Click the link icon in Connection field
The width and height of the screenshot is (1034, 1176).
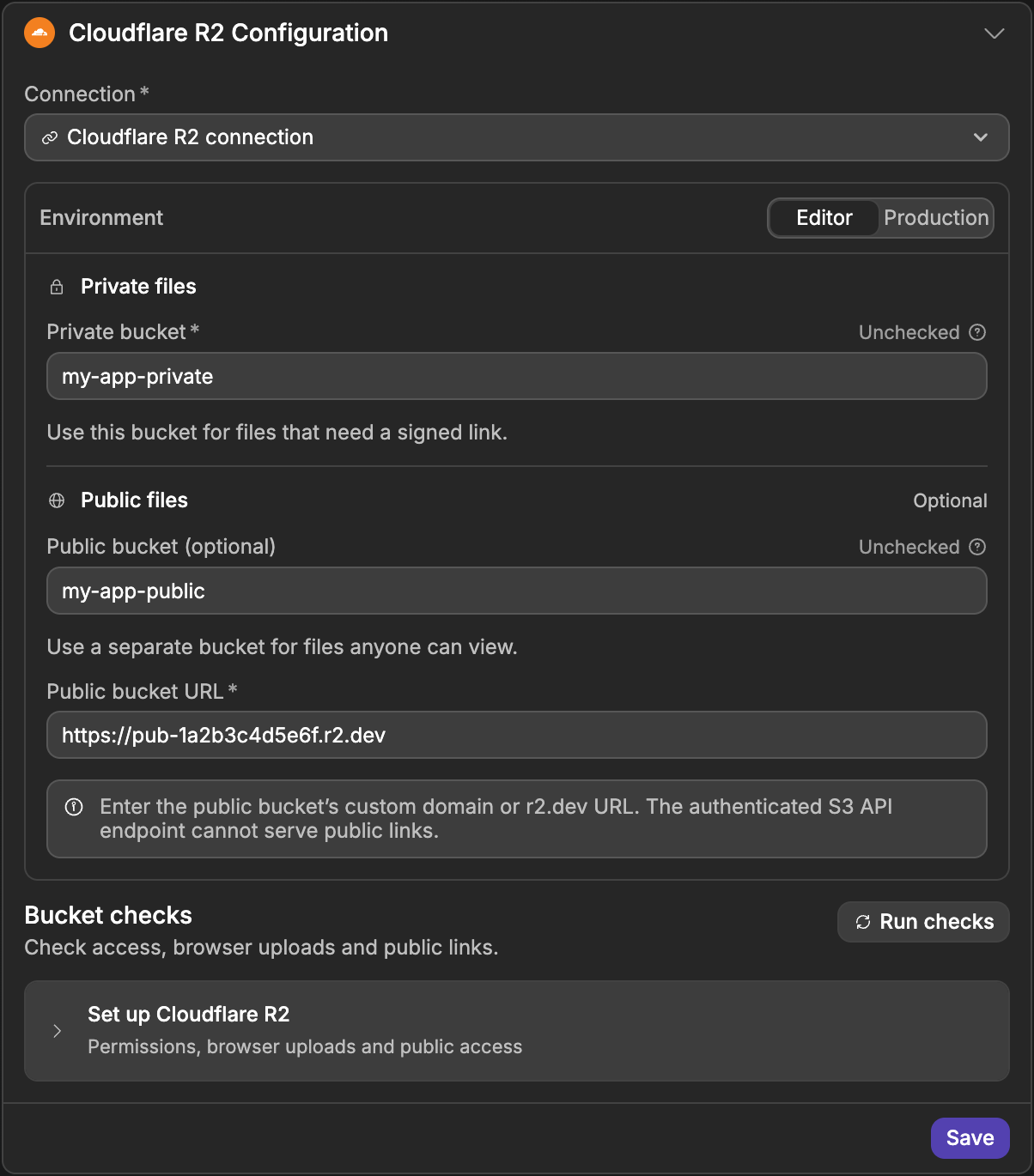[x=50, y=137]
